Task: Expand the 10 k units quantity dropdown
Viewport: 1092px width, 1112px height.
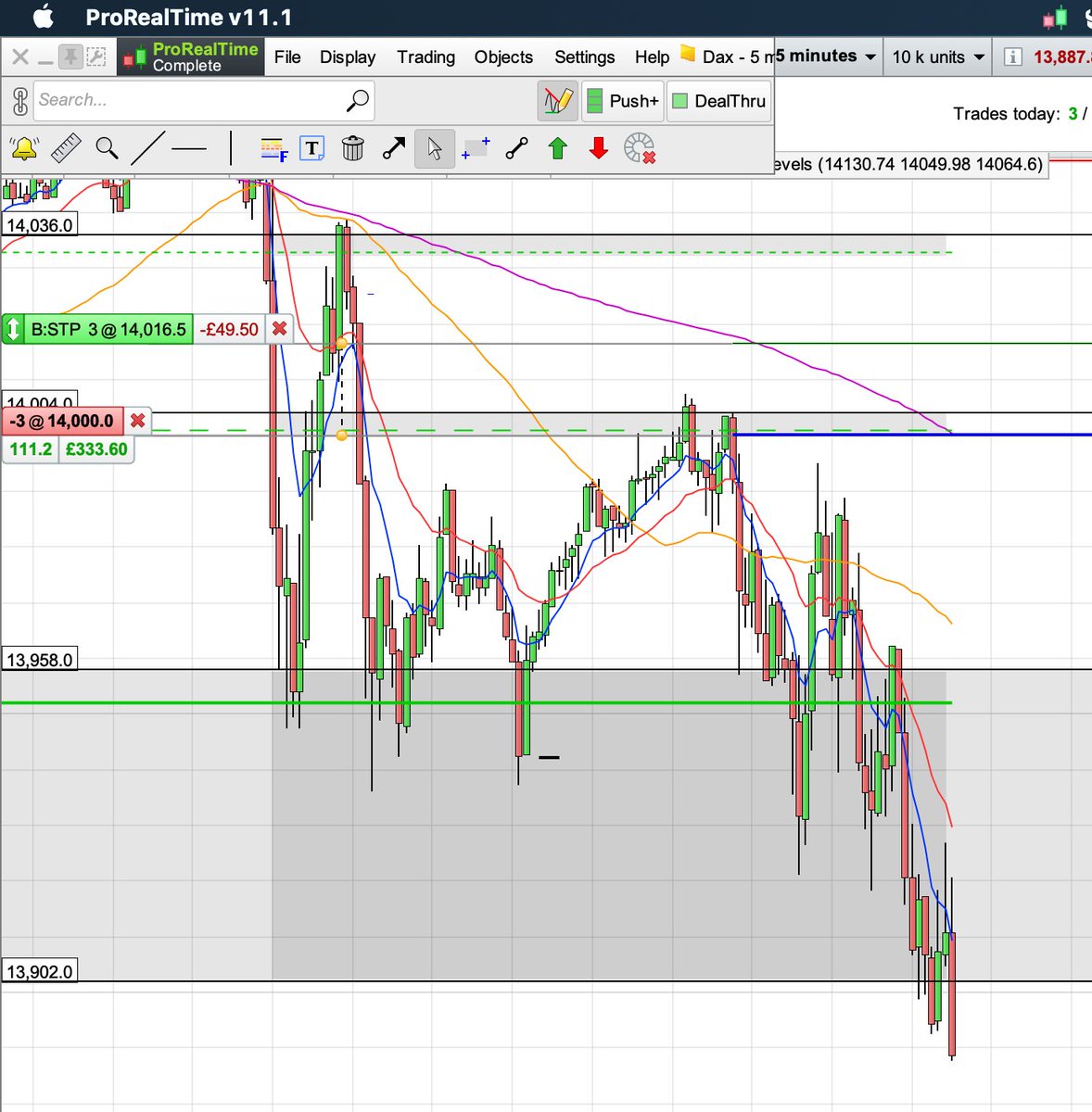Action: [x=936, y=57]
